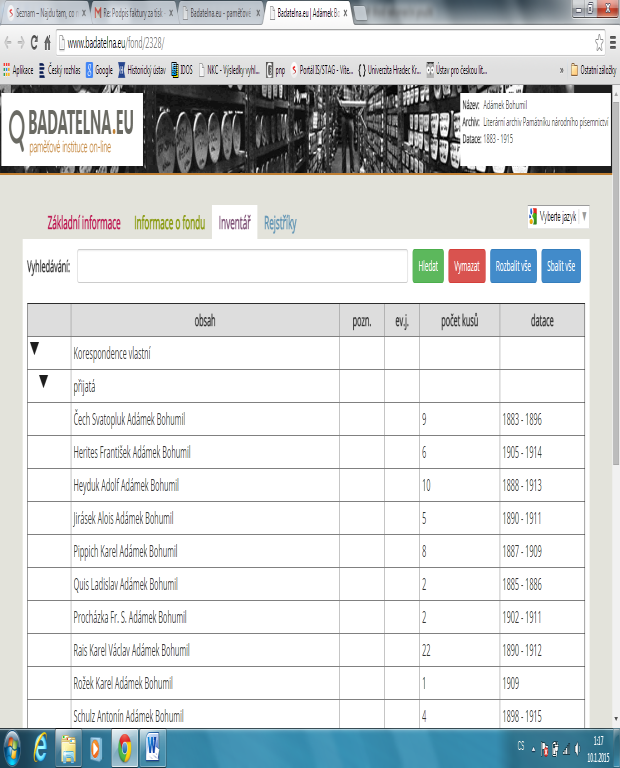
Task: Open the pnp bookmark
Action: click(276, 70)
